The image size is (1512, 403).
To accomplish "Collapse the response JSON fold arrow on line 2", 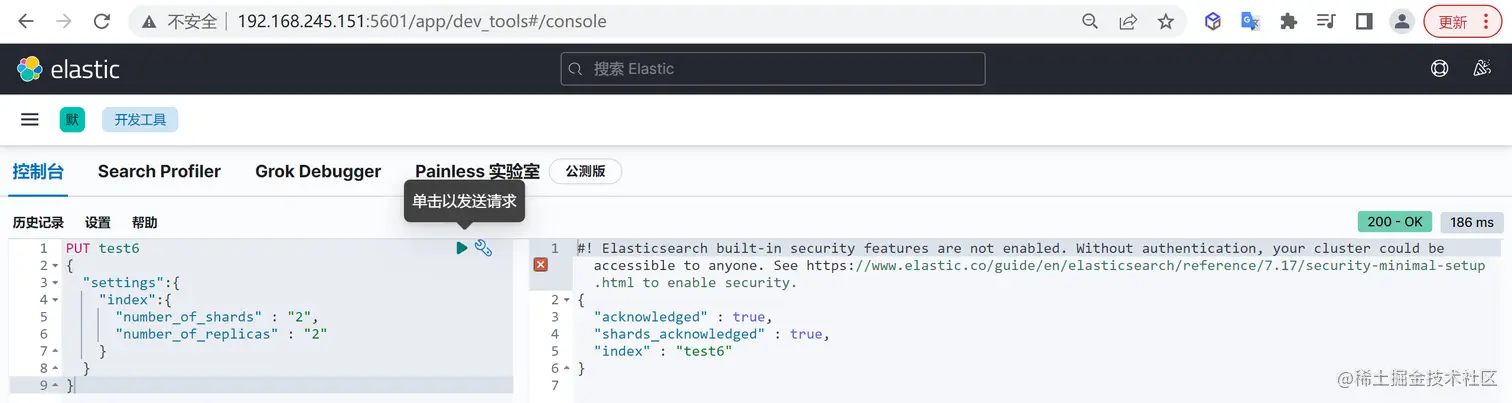I will [x=566, y=300].
